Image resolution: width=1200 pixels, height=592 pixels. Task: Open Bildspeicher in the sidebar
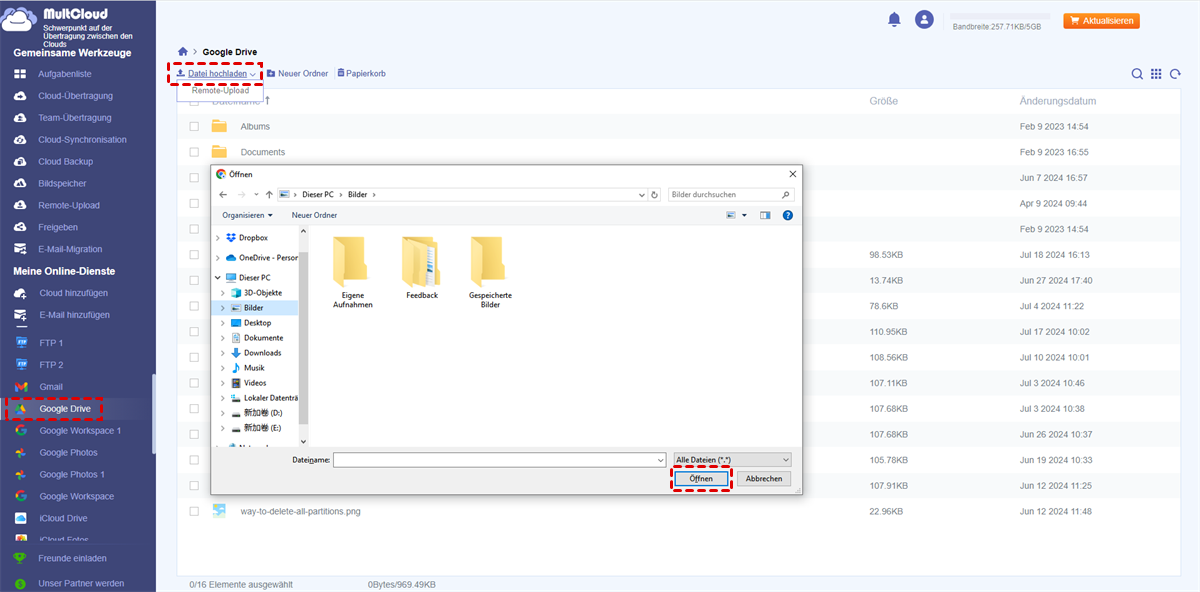(x=62, y=184)
